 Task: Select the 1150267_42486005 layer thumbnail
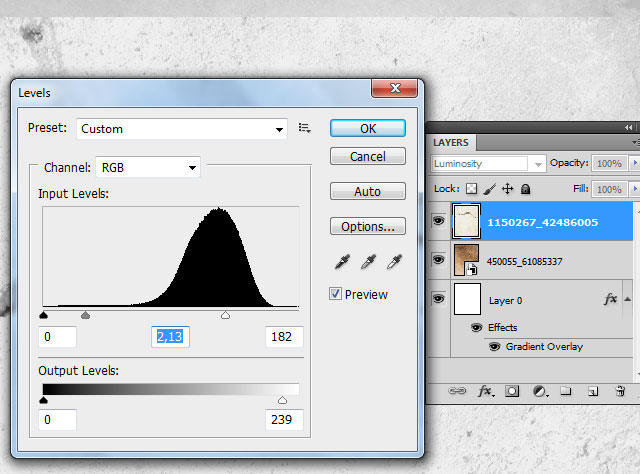click(x=467, y=221)
